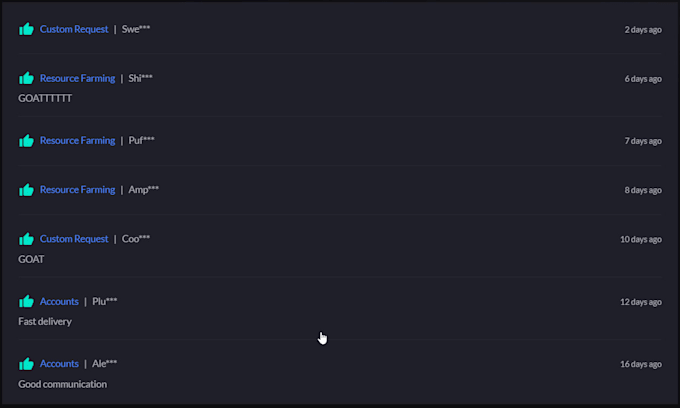Click the 16 days ago timestamp
This screenshot has height=408, width=680.
tap(641, 364)
